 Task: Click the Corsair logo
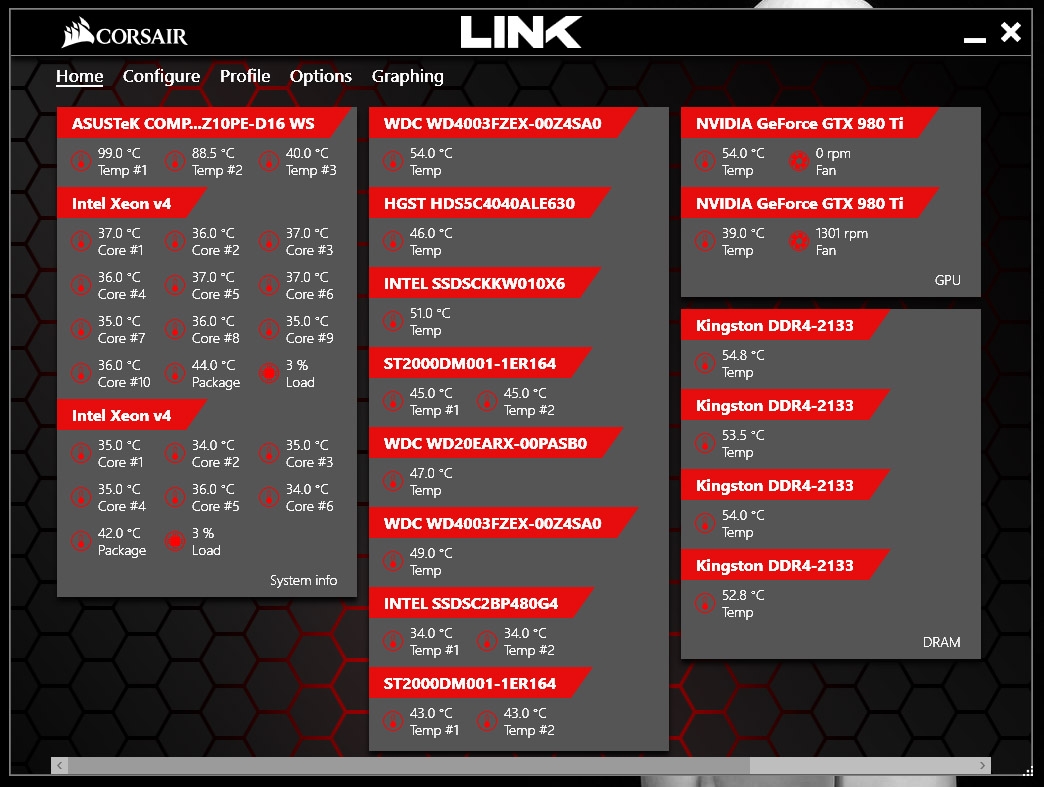(125, 33)
